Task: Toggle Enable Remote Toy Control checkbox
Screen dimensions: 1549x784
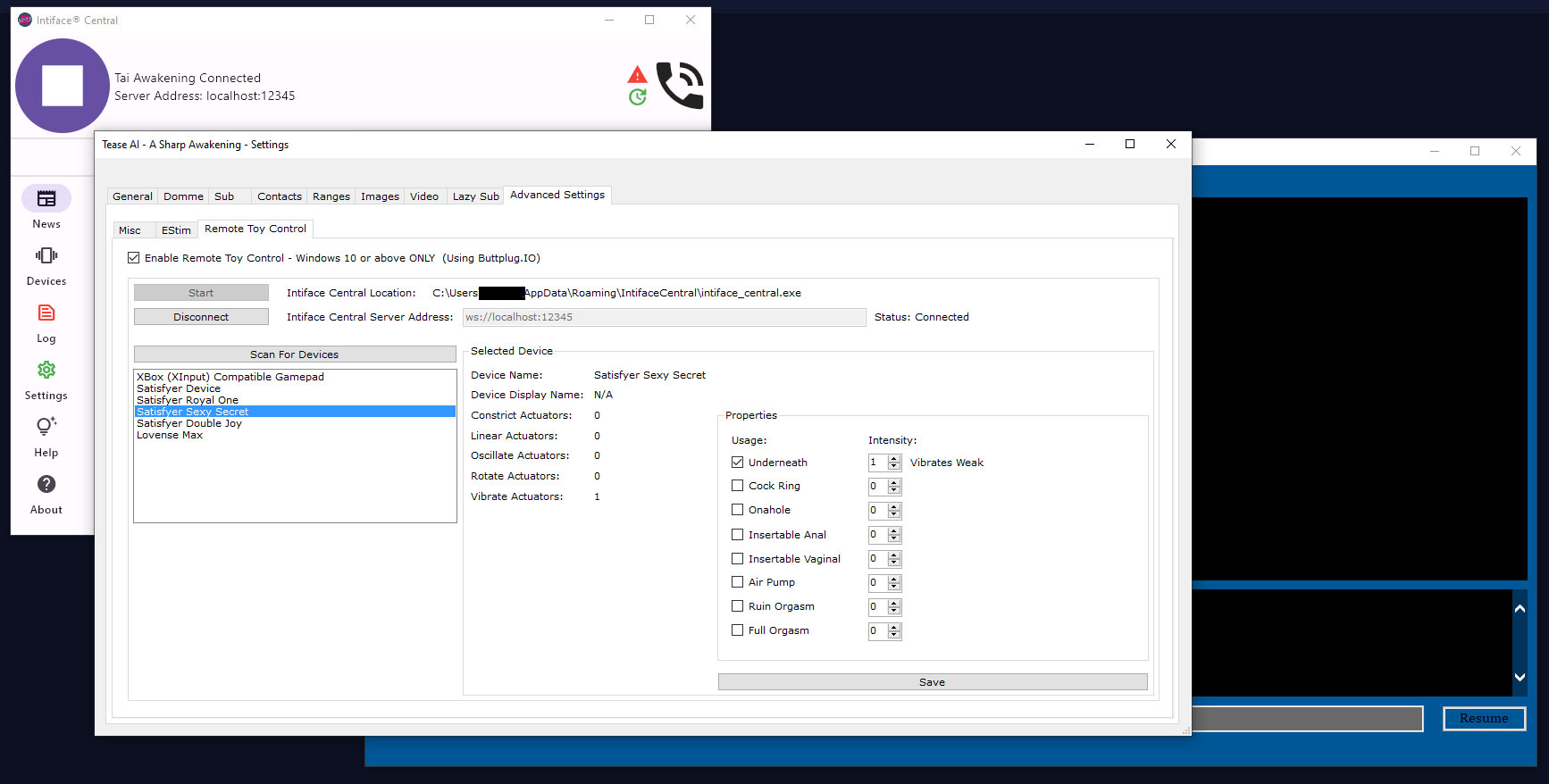Action: 134,258
